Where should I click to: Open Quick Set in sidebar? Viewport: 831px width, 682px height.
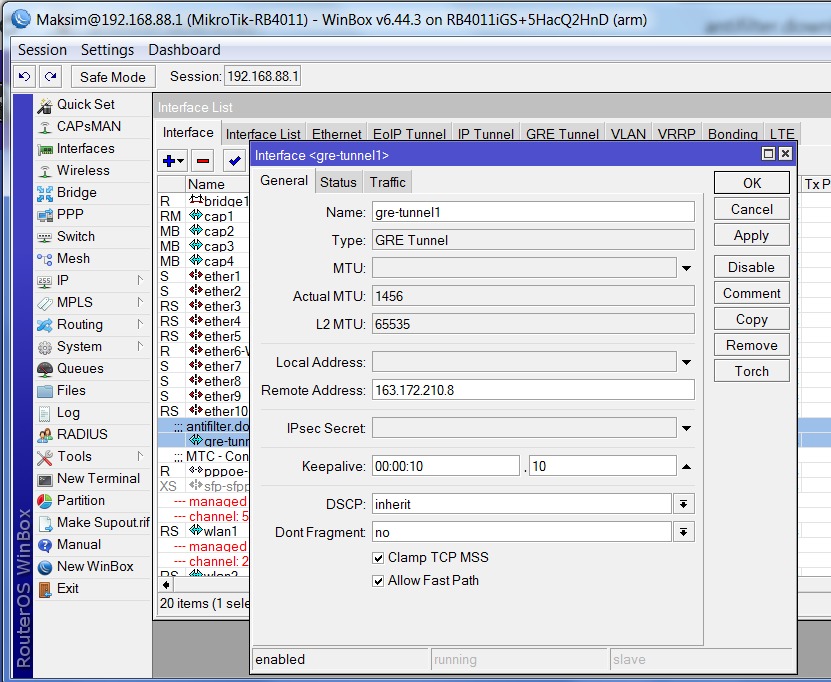click(85, 104)
